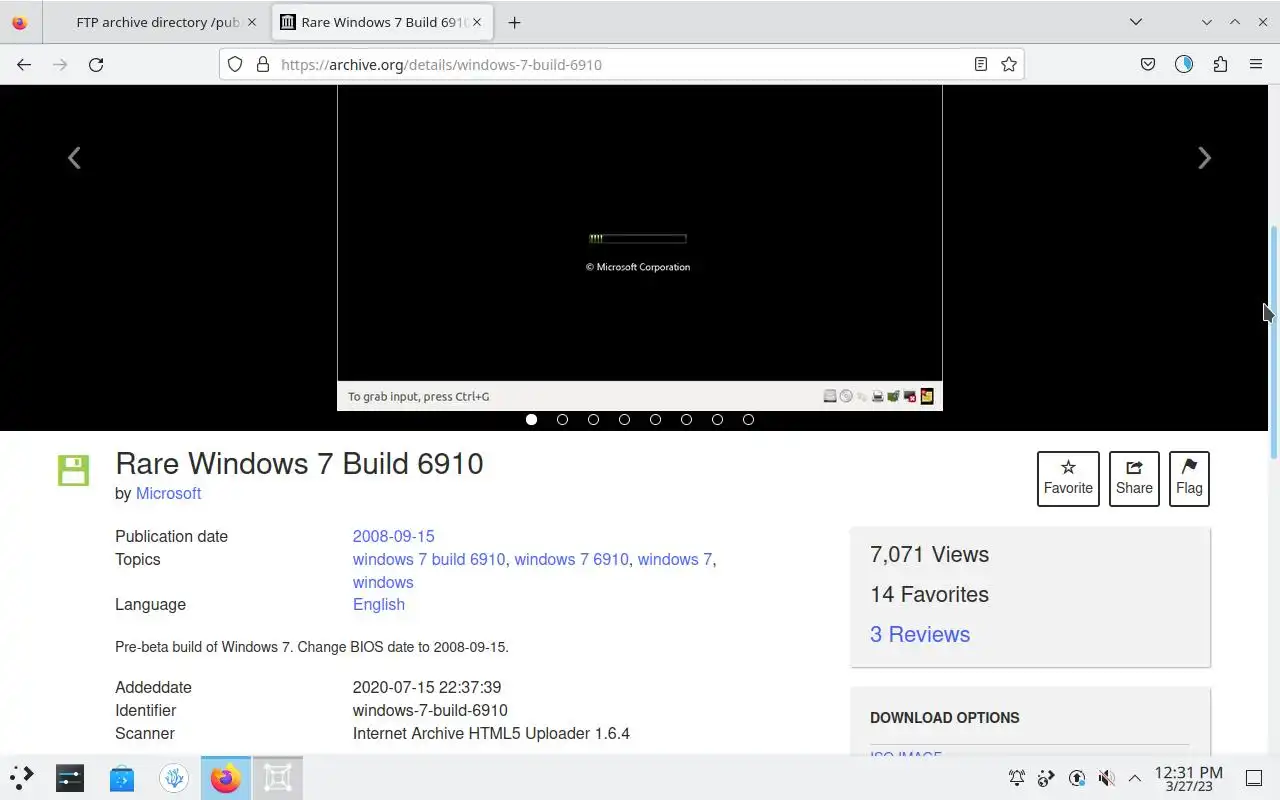The height and width of the screenshot is (800, 1280).
Task: Show the desktop with the corner button
Action: pyautogui.click(x=1254, y=778)
